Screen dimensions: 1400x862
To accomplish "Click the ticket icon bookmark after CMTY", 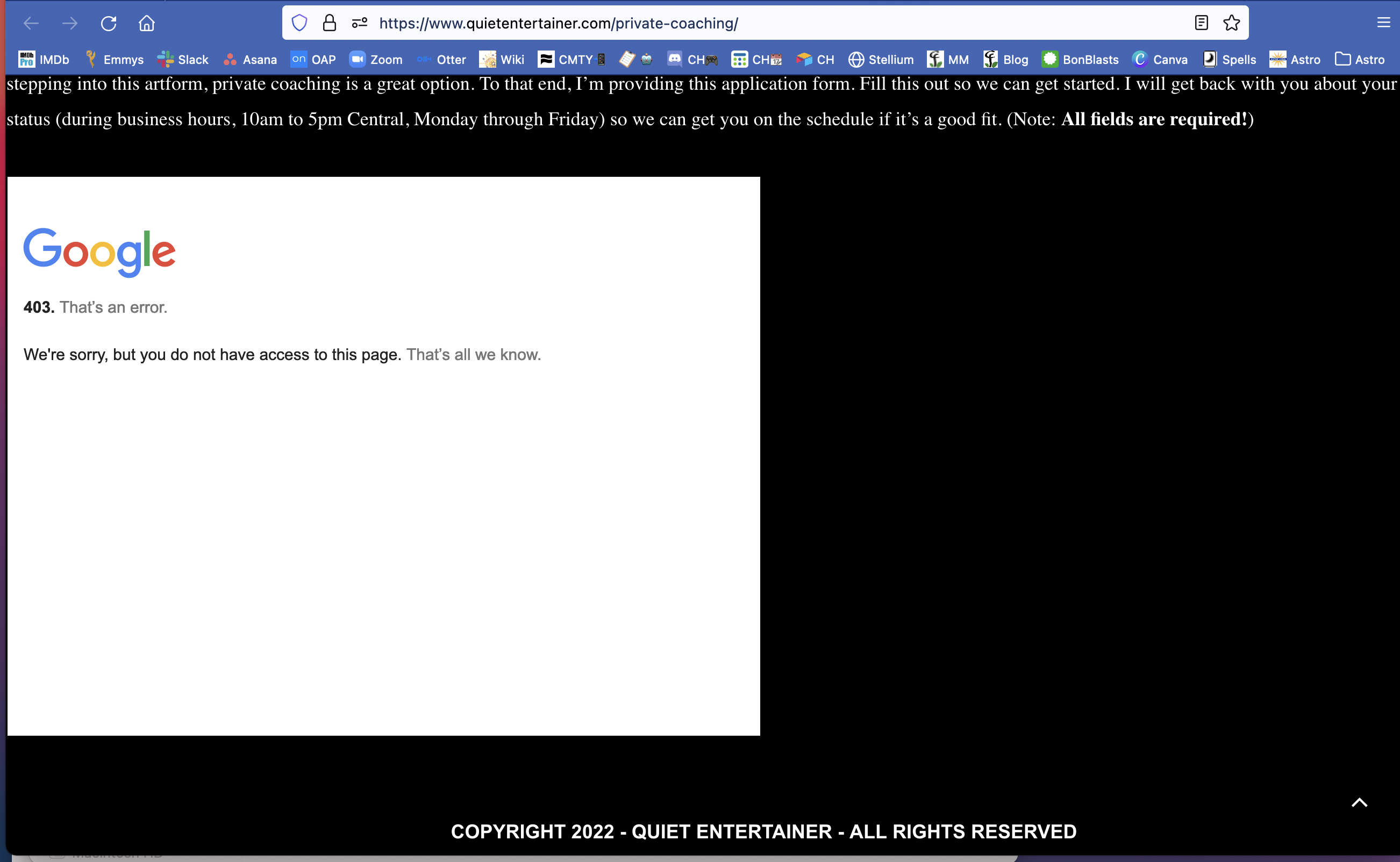I will click(637, 59).
